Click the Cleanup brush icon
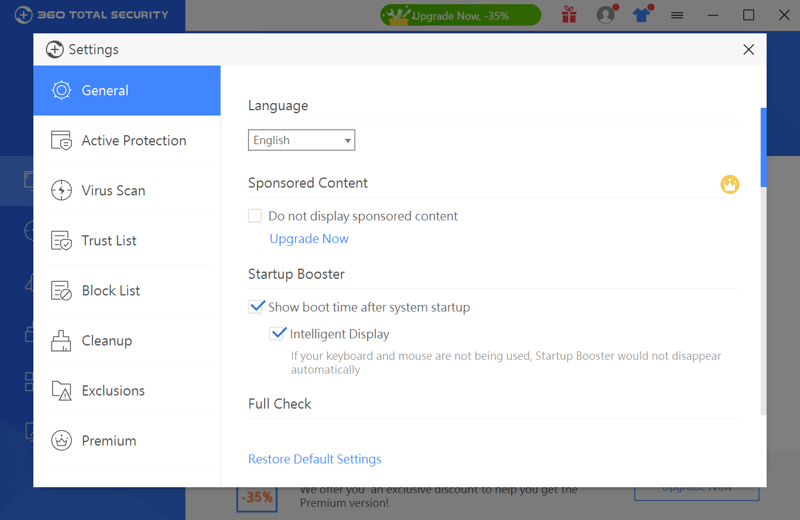The image size is (800, 520). [x=61, y=340]
